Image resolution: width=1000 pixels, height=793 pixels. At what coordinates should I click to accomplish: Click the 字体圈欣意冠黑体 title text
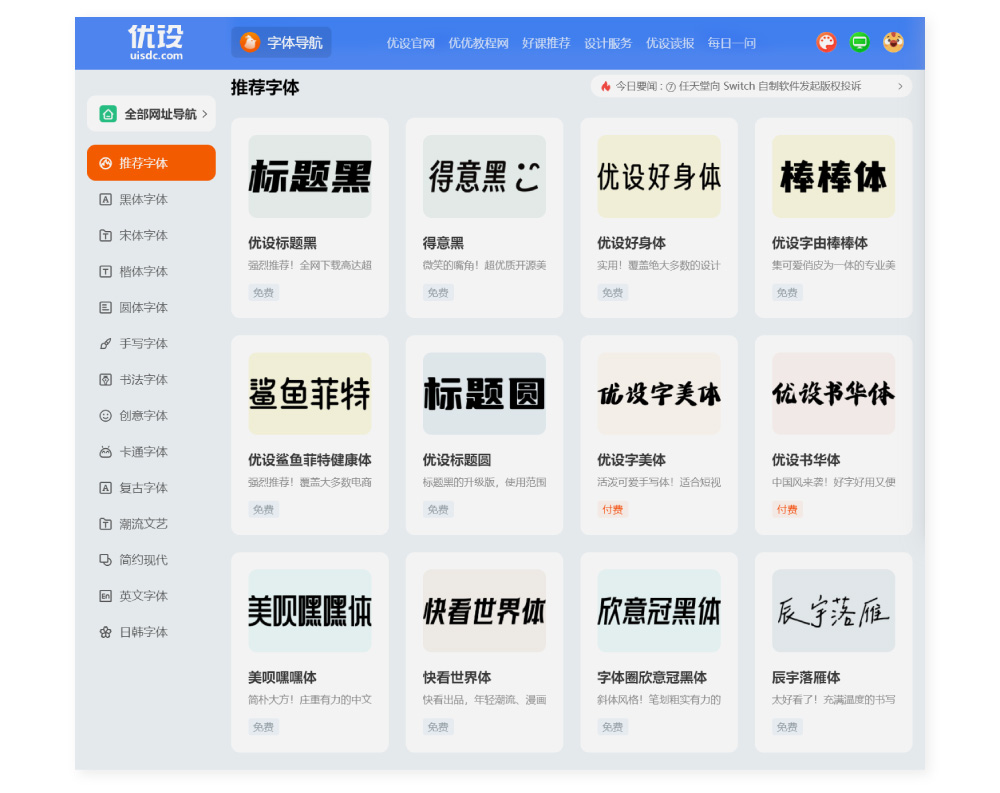[x=652, y=678]
